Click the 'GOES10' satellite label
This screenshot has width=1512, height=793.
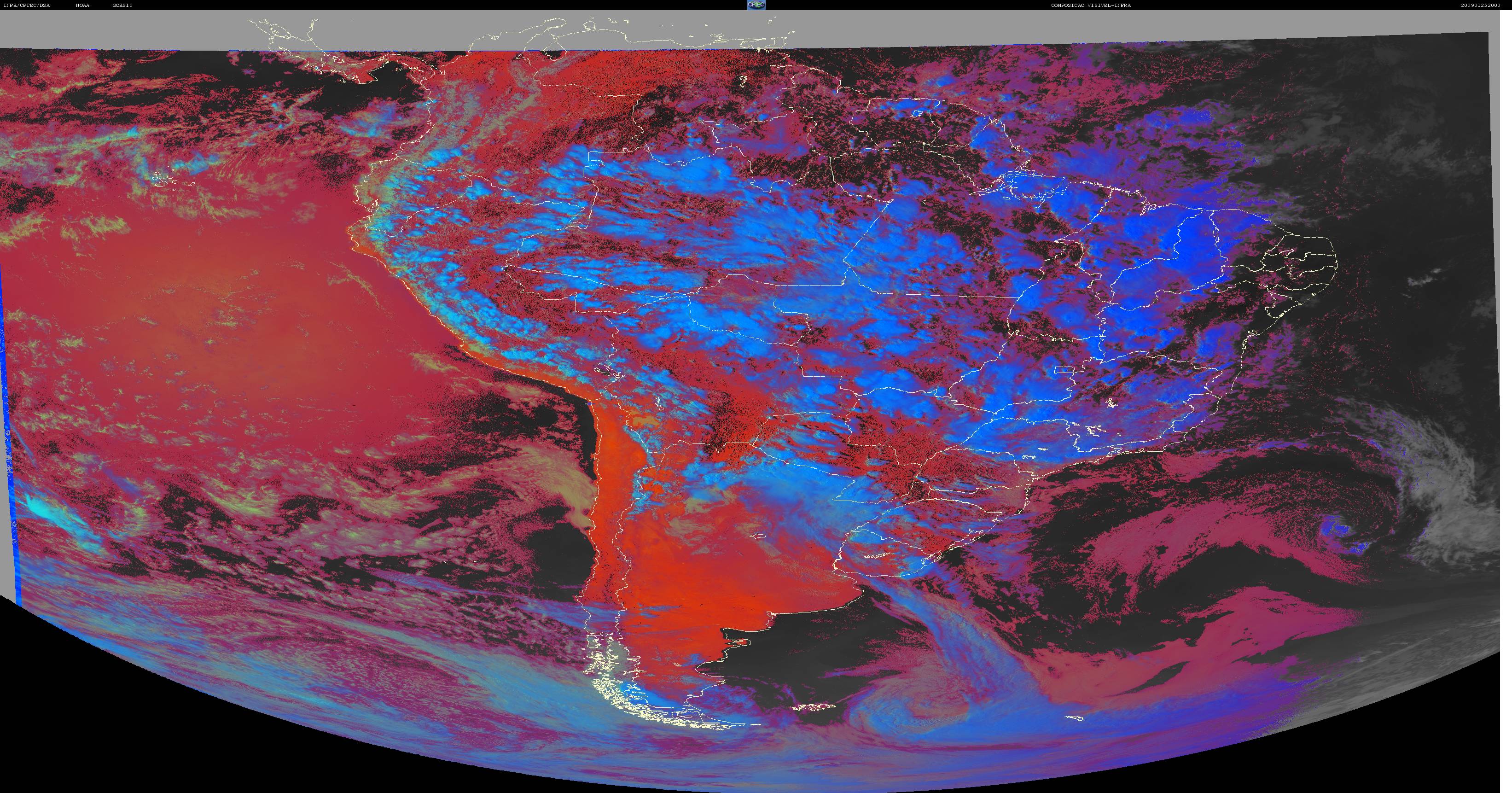(x=122, y=5)
